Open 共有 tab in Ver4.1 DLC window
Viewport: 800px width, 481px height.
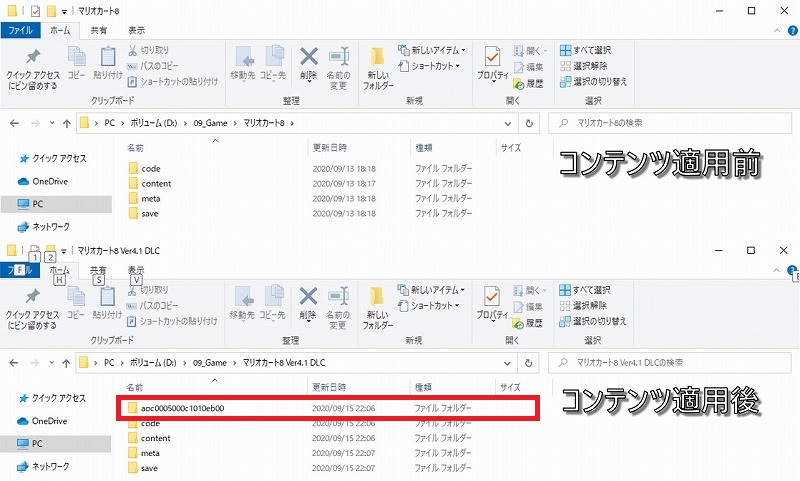tap(98, 270)
